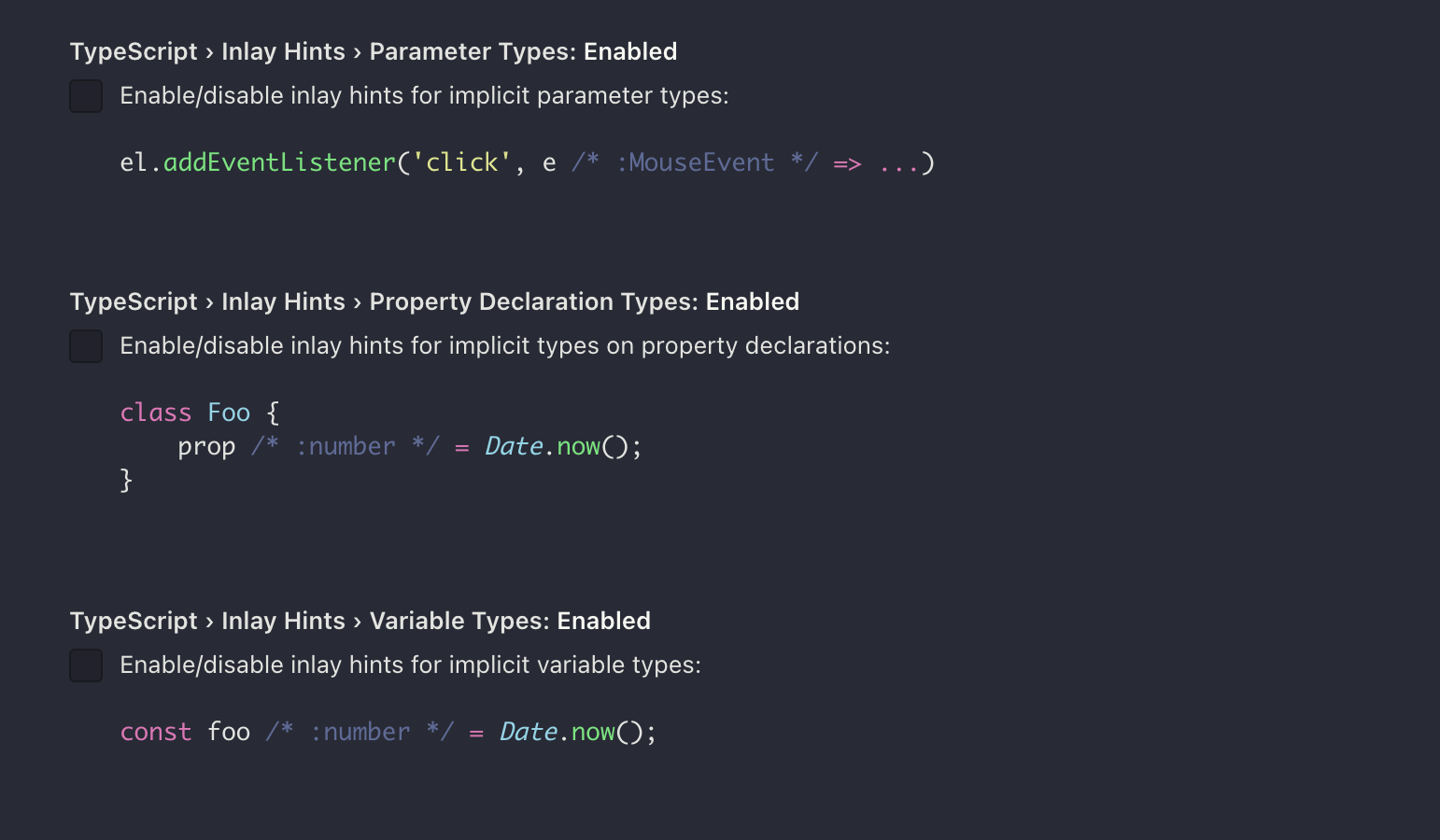Click the 'click' string literal in code
The height and width of the screenshot is (840, 1440).
[x=459, y=161]
